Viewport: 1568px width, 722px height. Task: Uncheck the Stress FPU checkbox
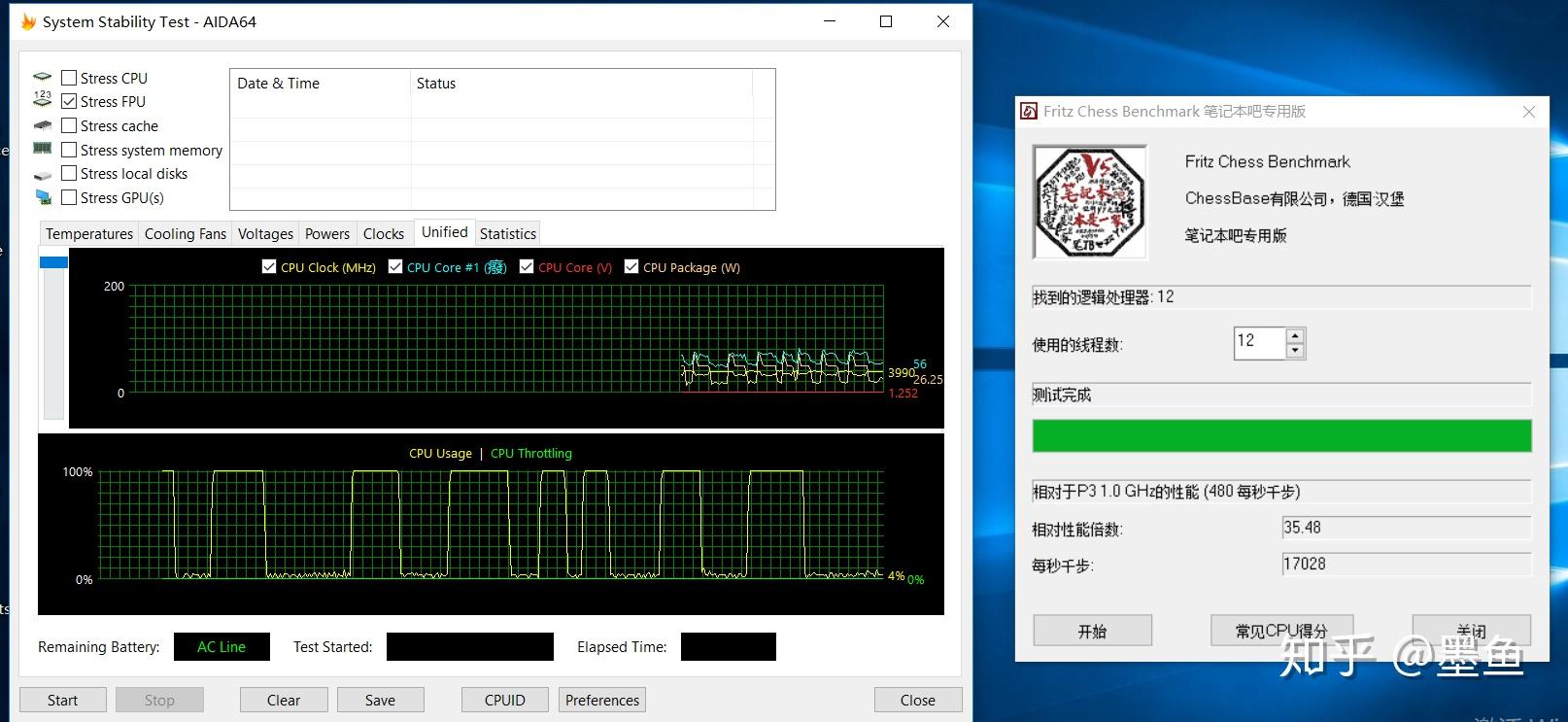(x=69, y=101)
